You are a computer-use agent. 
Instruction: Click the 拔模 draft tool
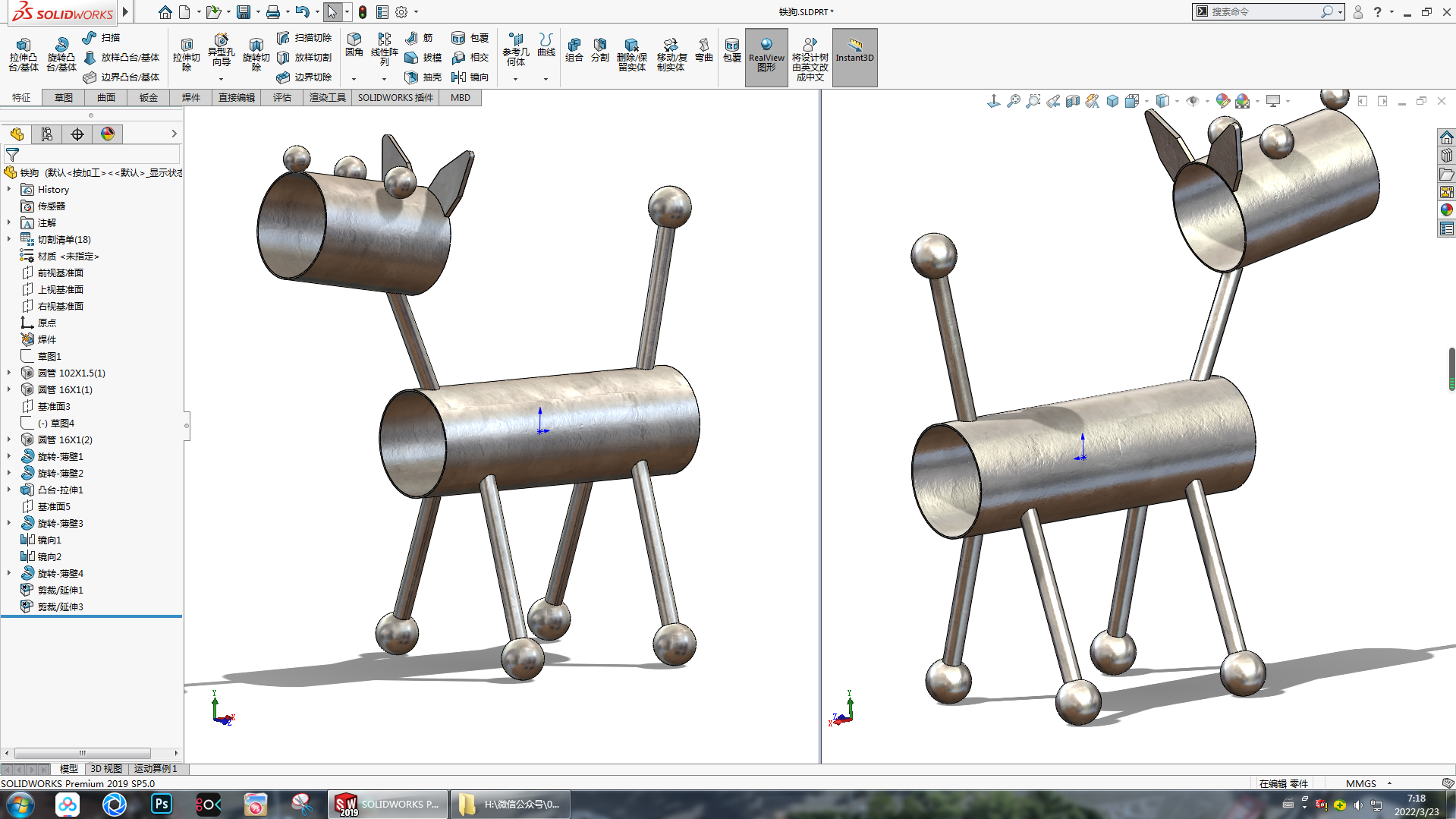coord(423,58)
